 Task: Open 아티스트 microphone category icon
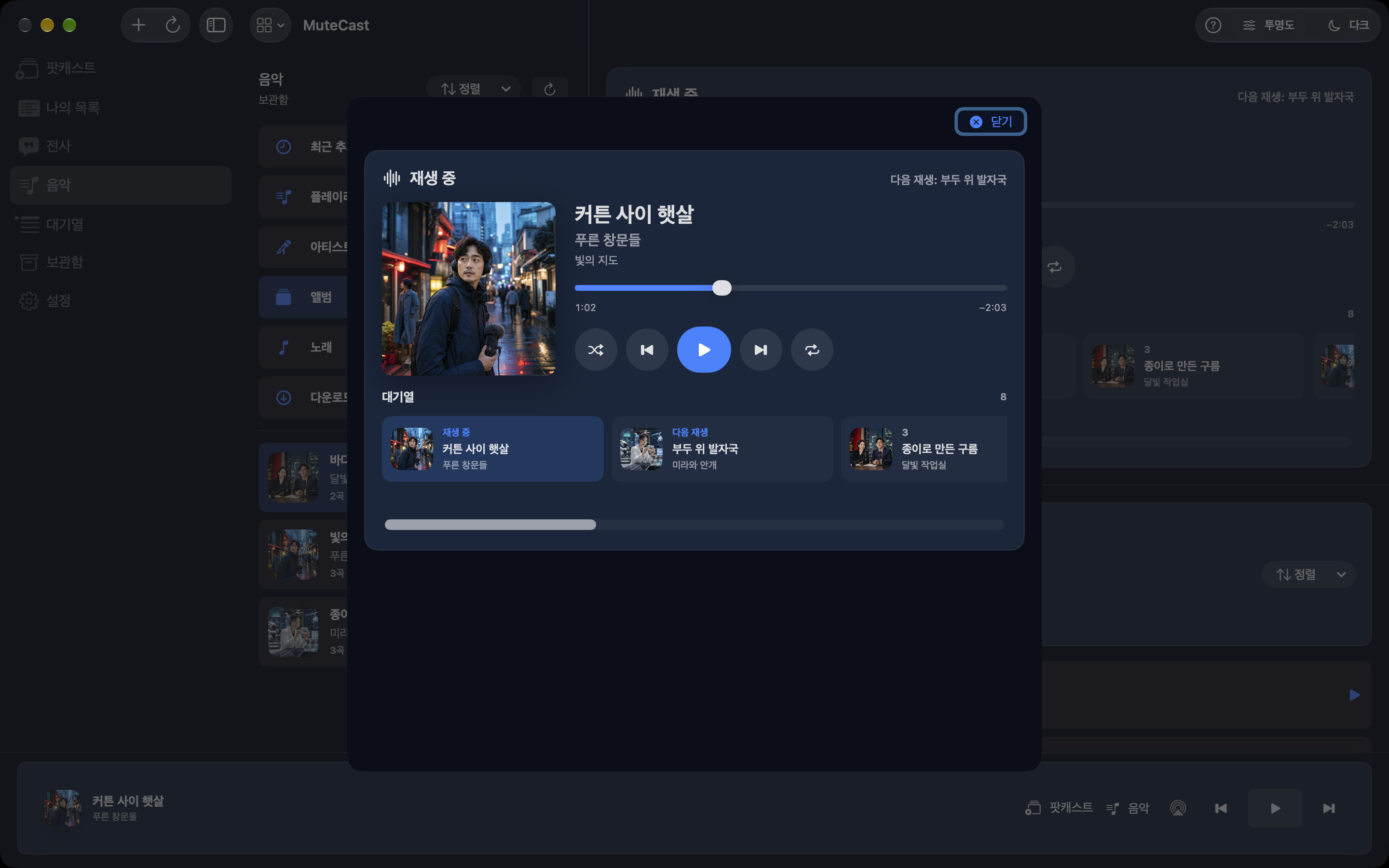284,247
